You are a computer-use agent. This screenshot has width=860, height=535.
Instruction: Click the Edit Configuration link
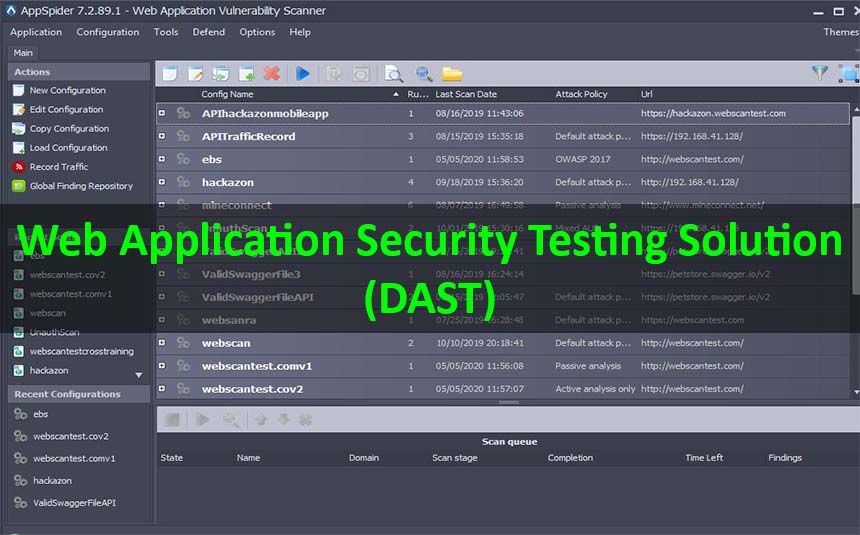(x=66, y=109)
